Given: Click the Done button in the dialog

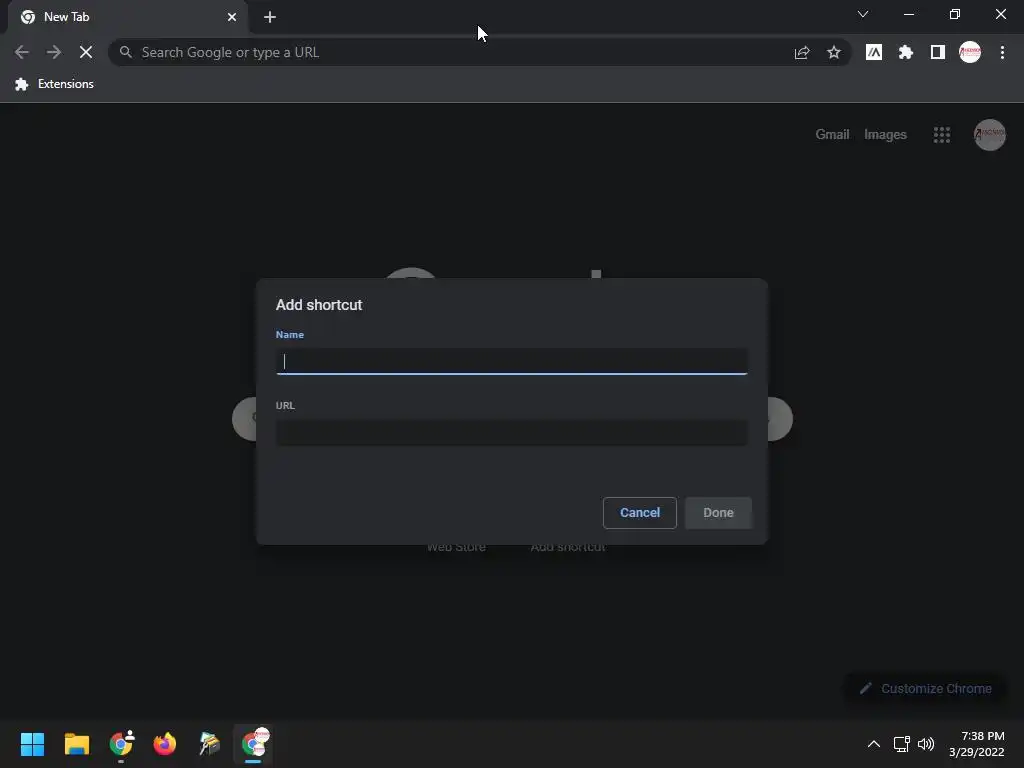Looking at the screenshot, I should (718, 513).
